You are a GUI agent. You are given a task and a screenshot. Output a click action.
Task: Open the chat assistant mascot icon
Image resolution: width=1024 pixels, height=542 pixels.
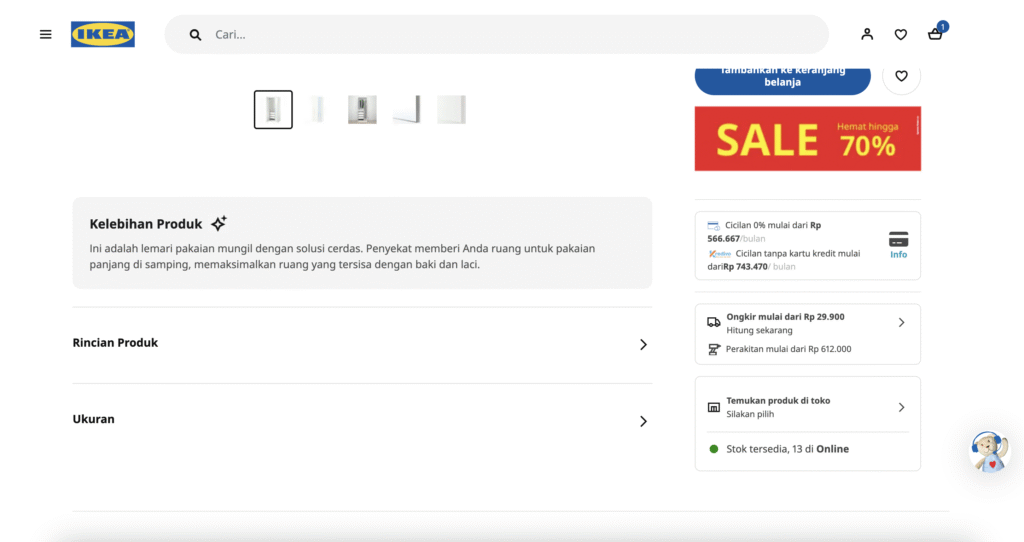point(989,452)
